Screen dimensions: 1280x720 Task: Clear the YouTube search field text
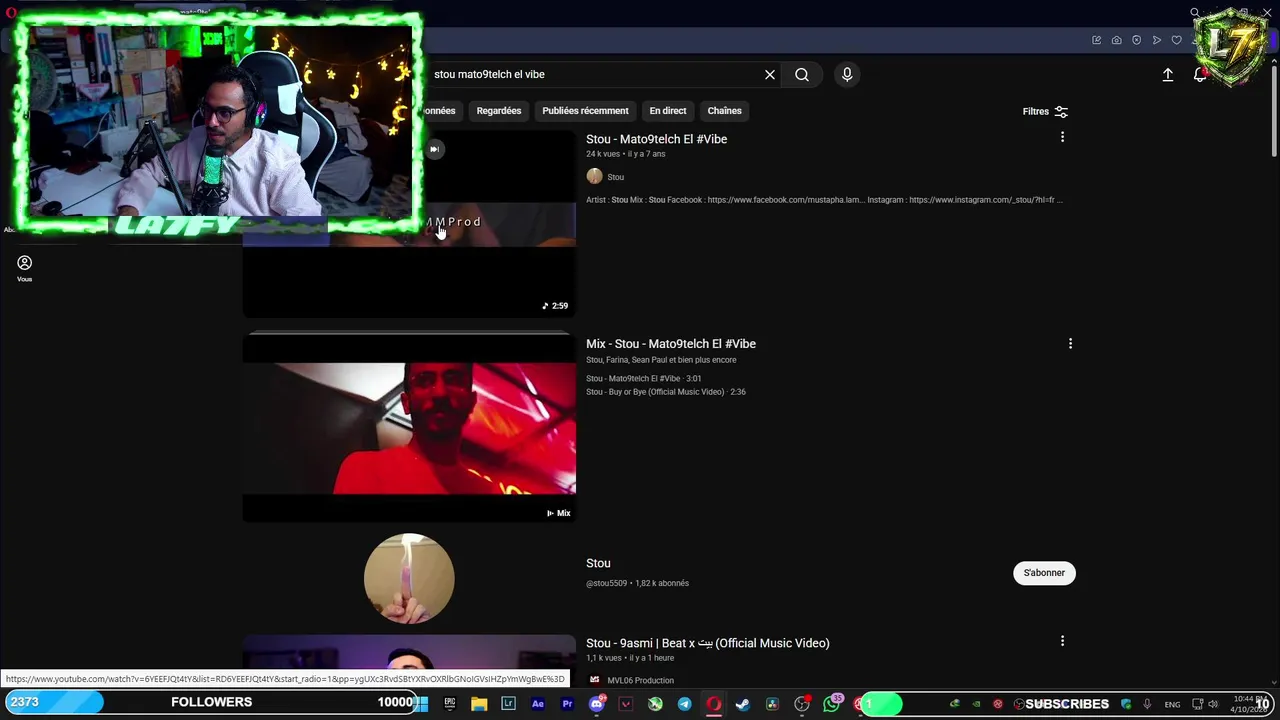pos(770,74)
